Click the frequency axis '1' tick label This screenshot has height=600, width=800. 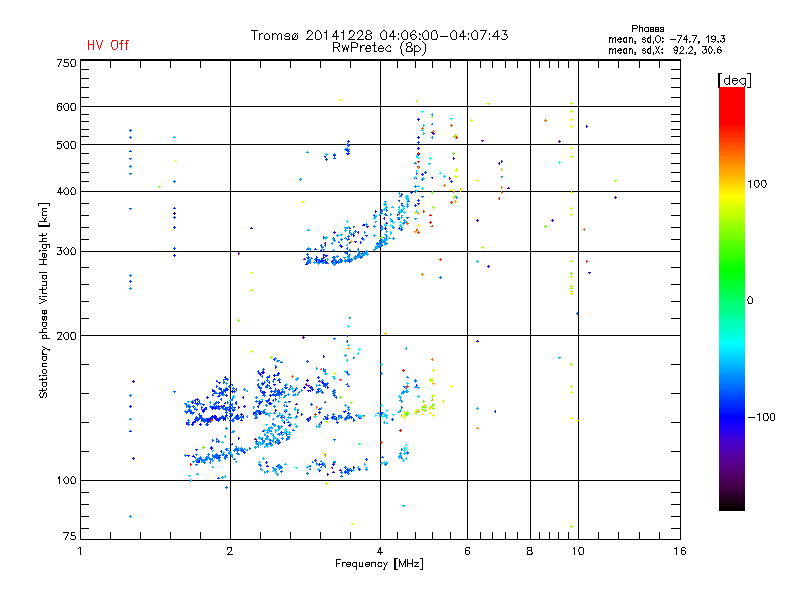[x=80, y=551]
